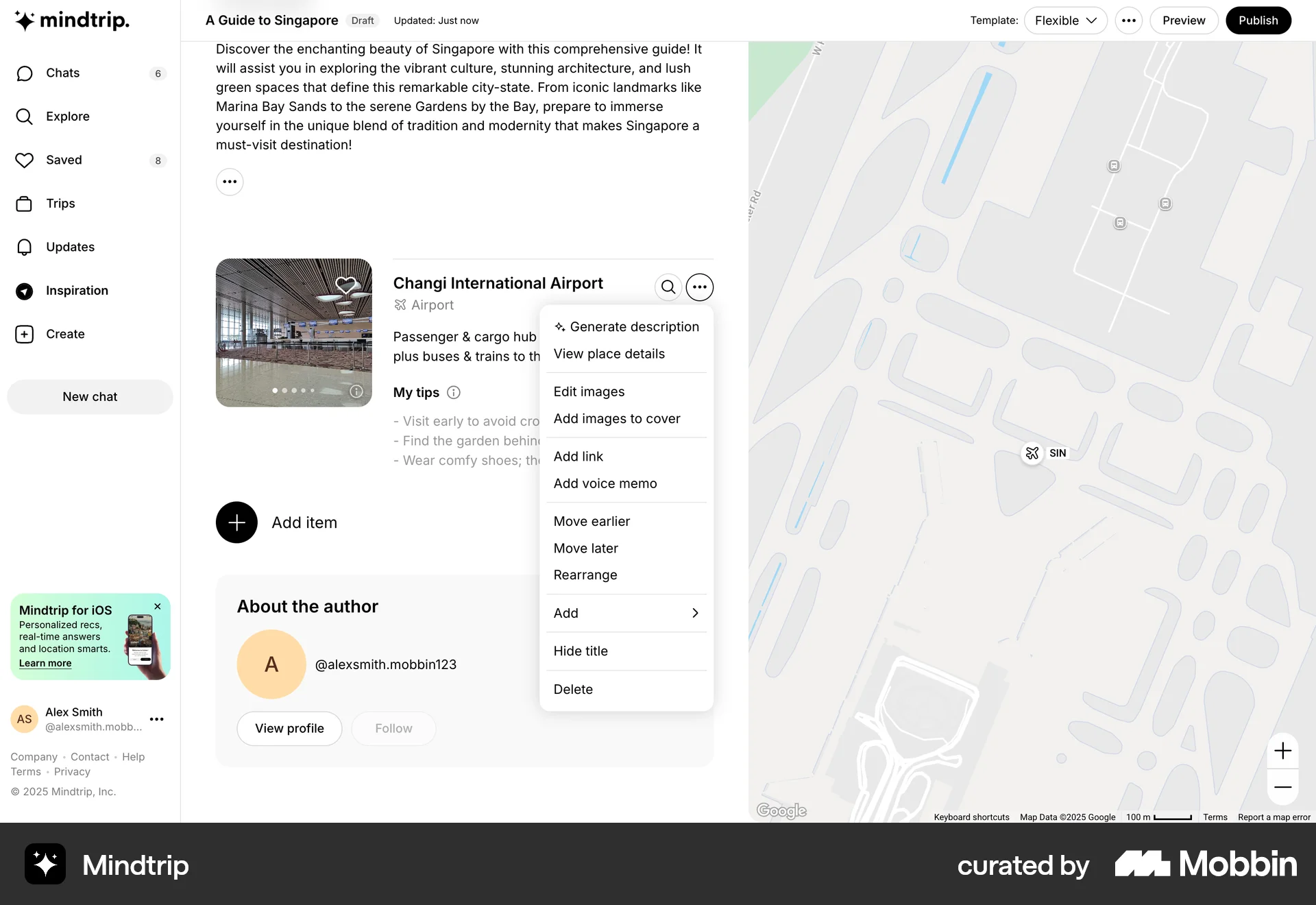Viewport: 1316px width, 905px height.
Task: Open the Explore section
Action: [66, 116]
